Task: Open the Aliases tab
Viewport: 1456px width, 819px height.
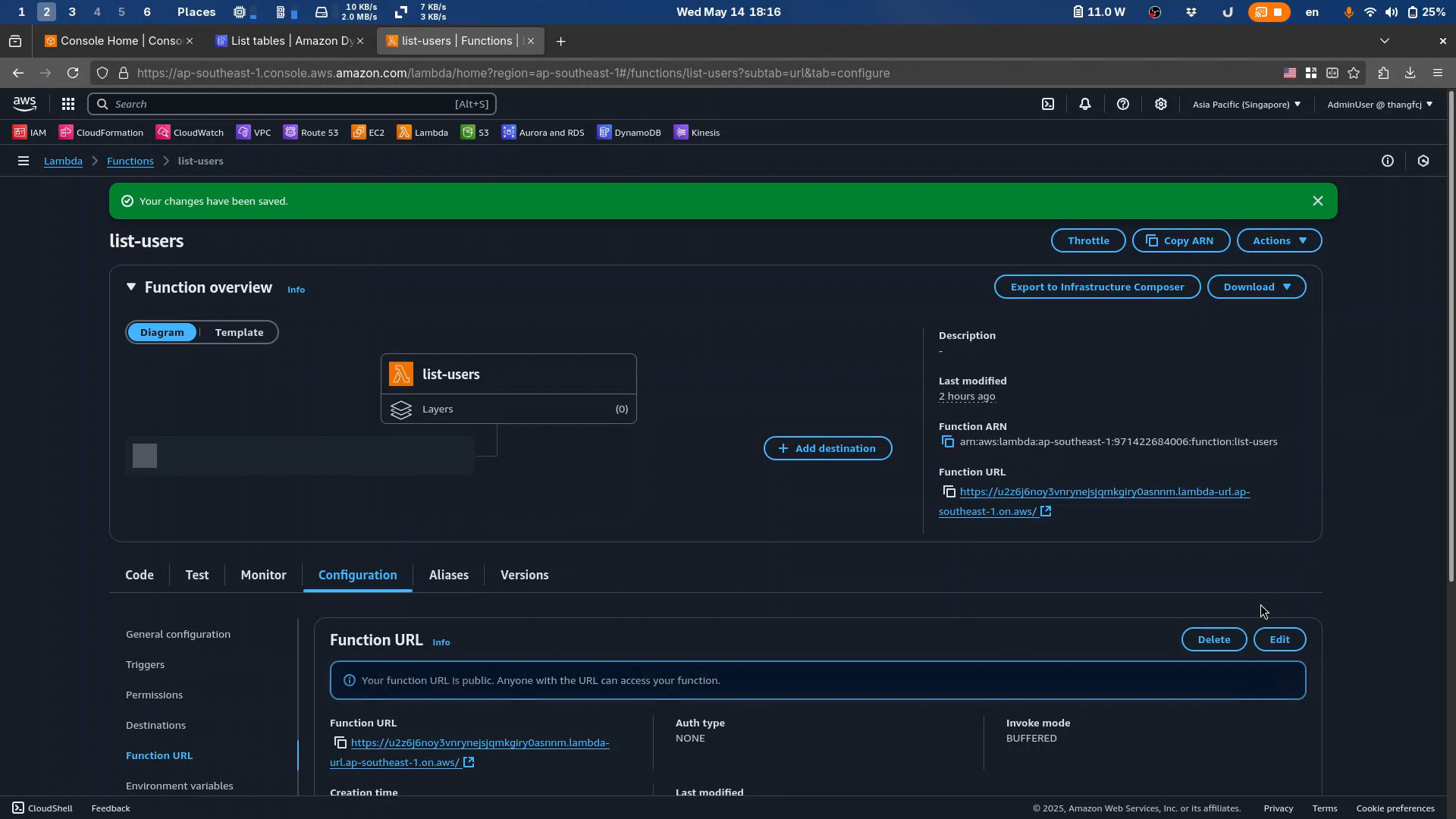Action: 449,576
